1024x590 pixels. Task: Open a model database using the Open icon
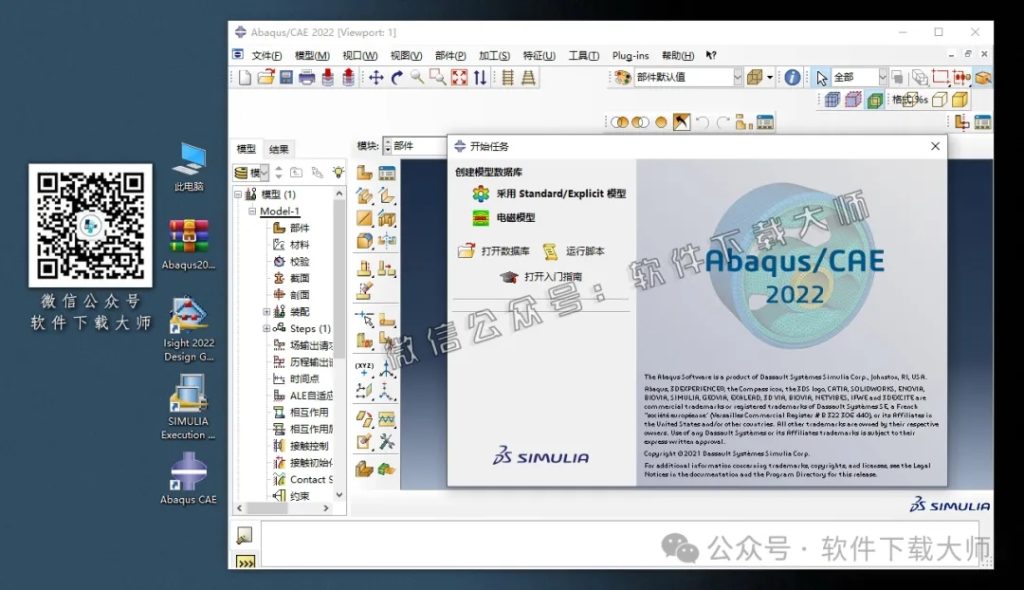click(265, 78)
